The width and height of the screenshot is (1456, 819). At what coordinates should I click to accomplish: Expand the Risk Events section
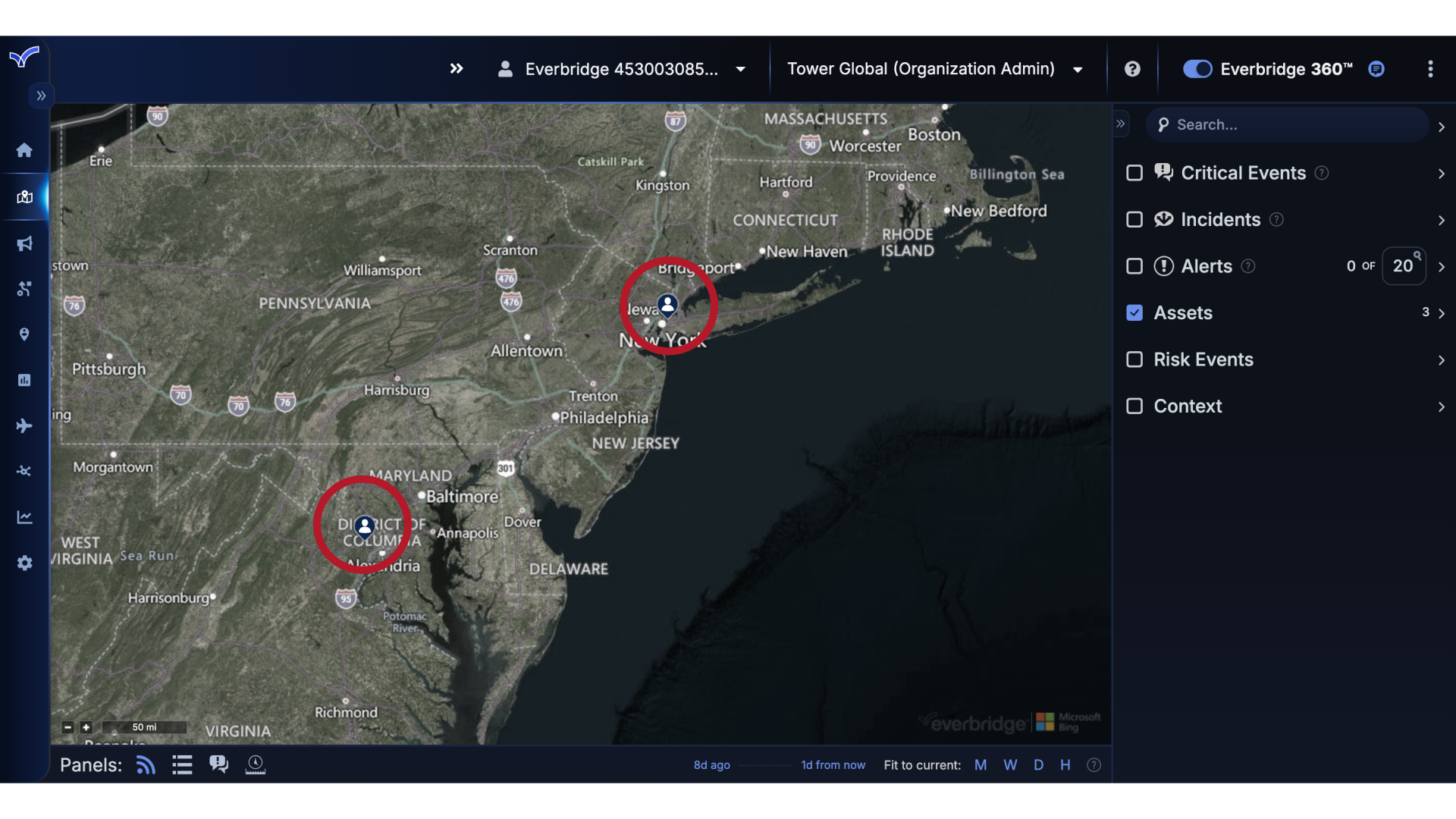[x=1441, y=360]
